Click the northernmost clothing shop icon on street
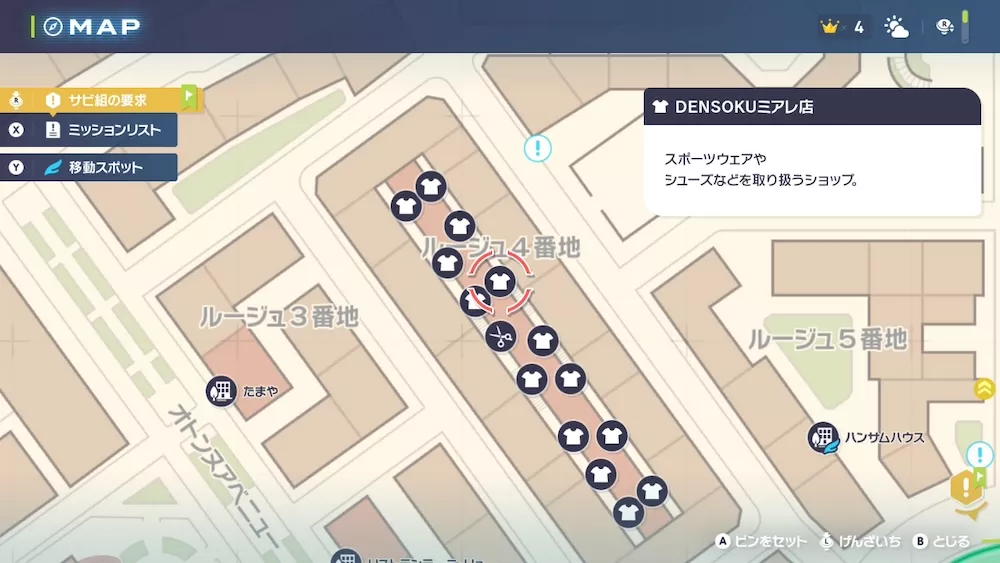The height and width of the screenshot is (563, 1000). (431, 187)
